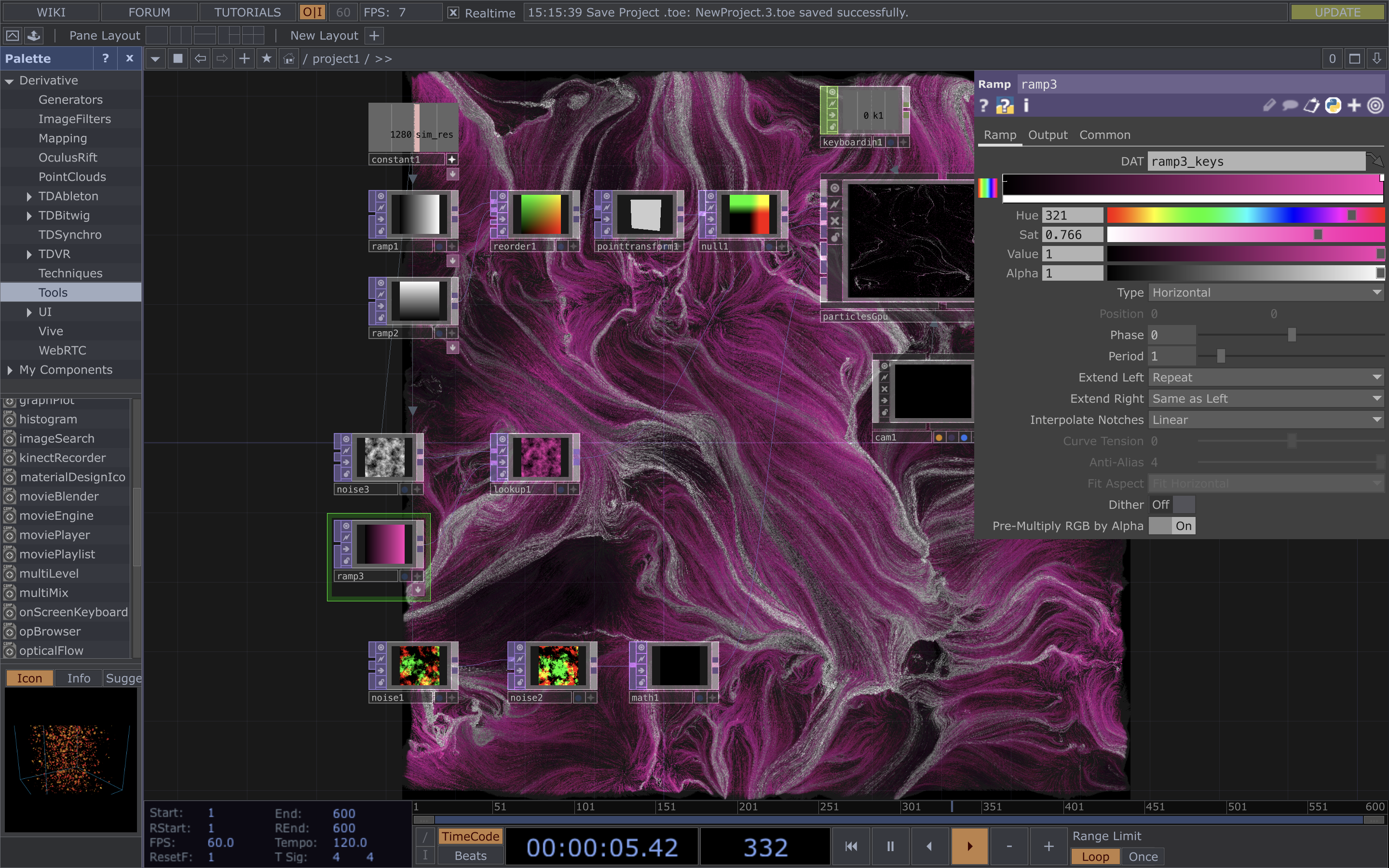The width and height of the screenshot is (1389, 868).
Task: Open the Python help icon in parameter header
Action: 1005,106
